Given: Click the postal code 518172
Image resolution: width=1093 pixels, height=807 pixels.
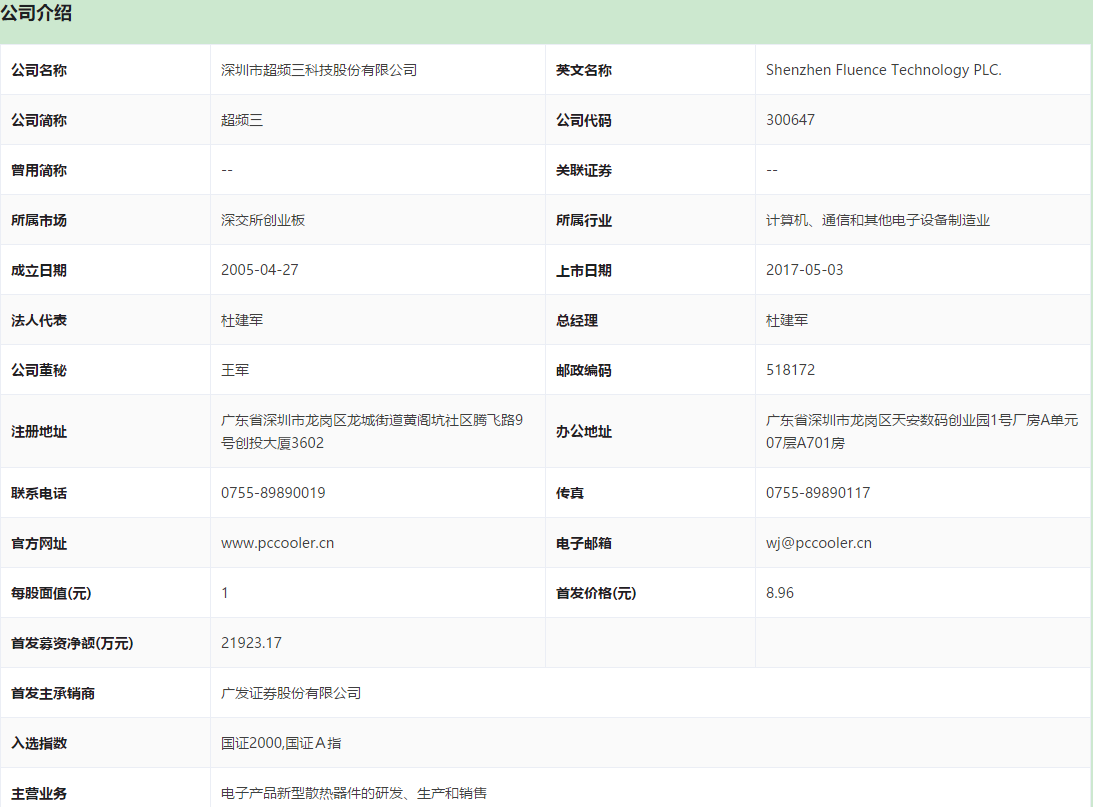Looking at the screenshot, I should coord(790,370).
